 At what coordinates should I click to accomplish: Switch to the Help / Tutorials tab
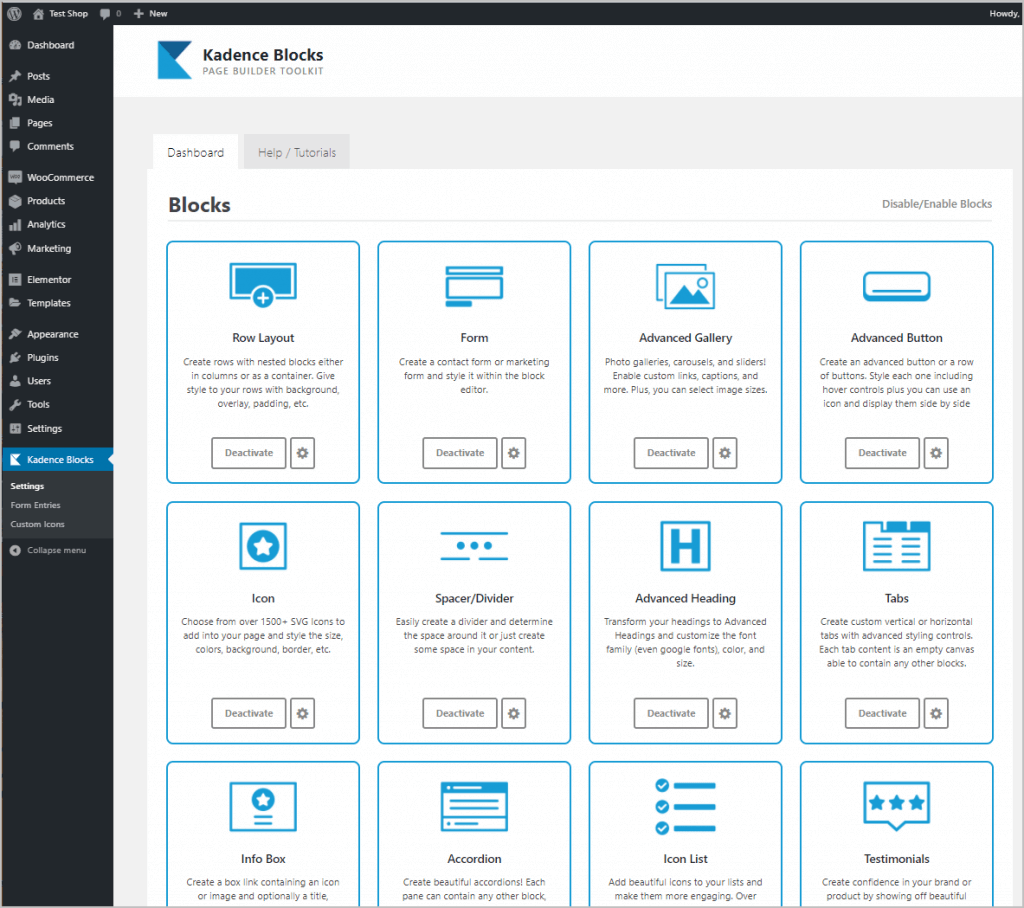297,153
